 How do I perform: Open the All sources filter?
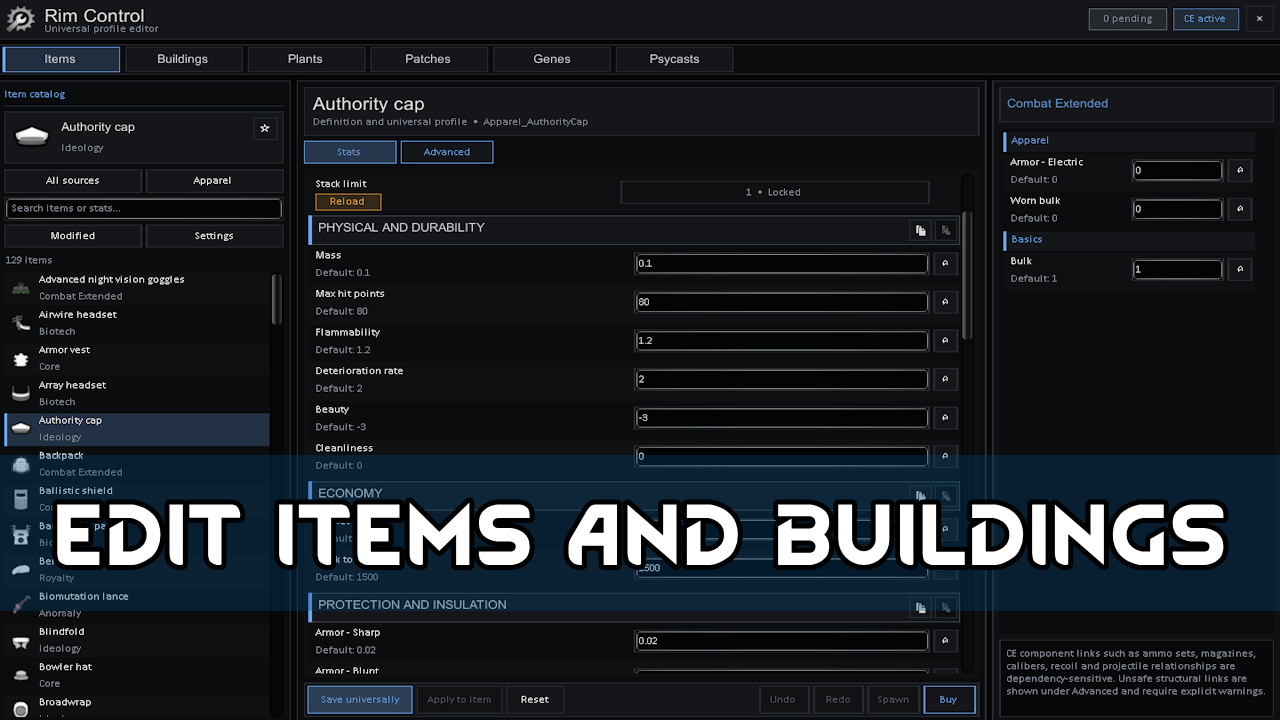point(73,181)
